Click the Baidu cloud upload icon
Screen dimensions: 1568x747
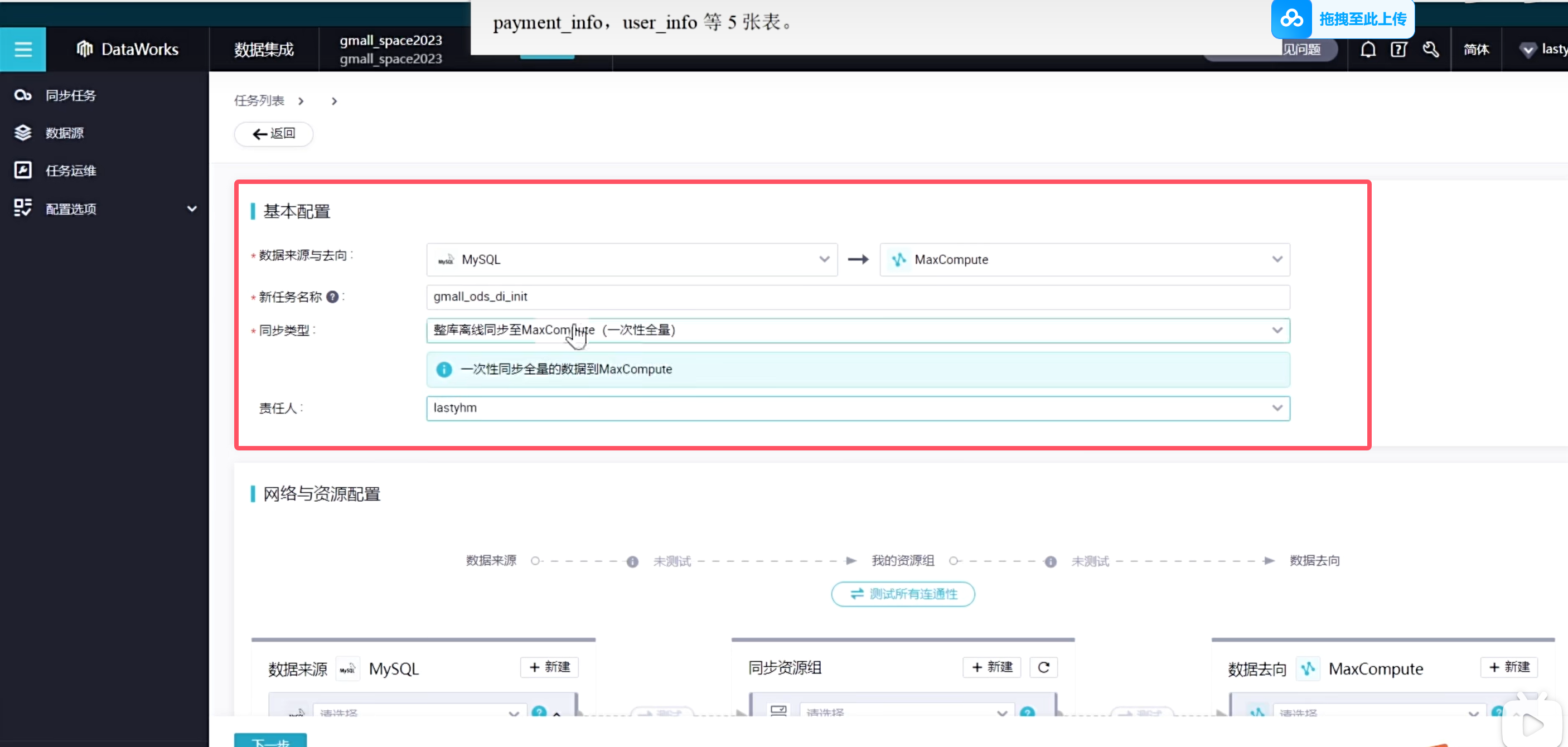click(1291, 19)
